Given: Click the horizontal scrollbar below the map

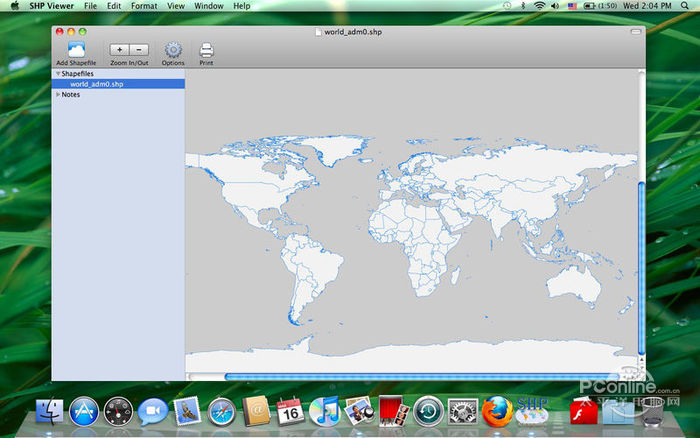Looking at the screenshot, I should tap(420, 376).
